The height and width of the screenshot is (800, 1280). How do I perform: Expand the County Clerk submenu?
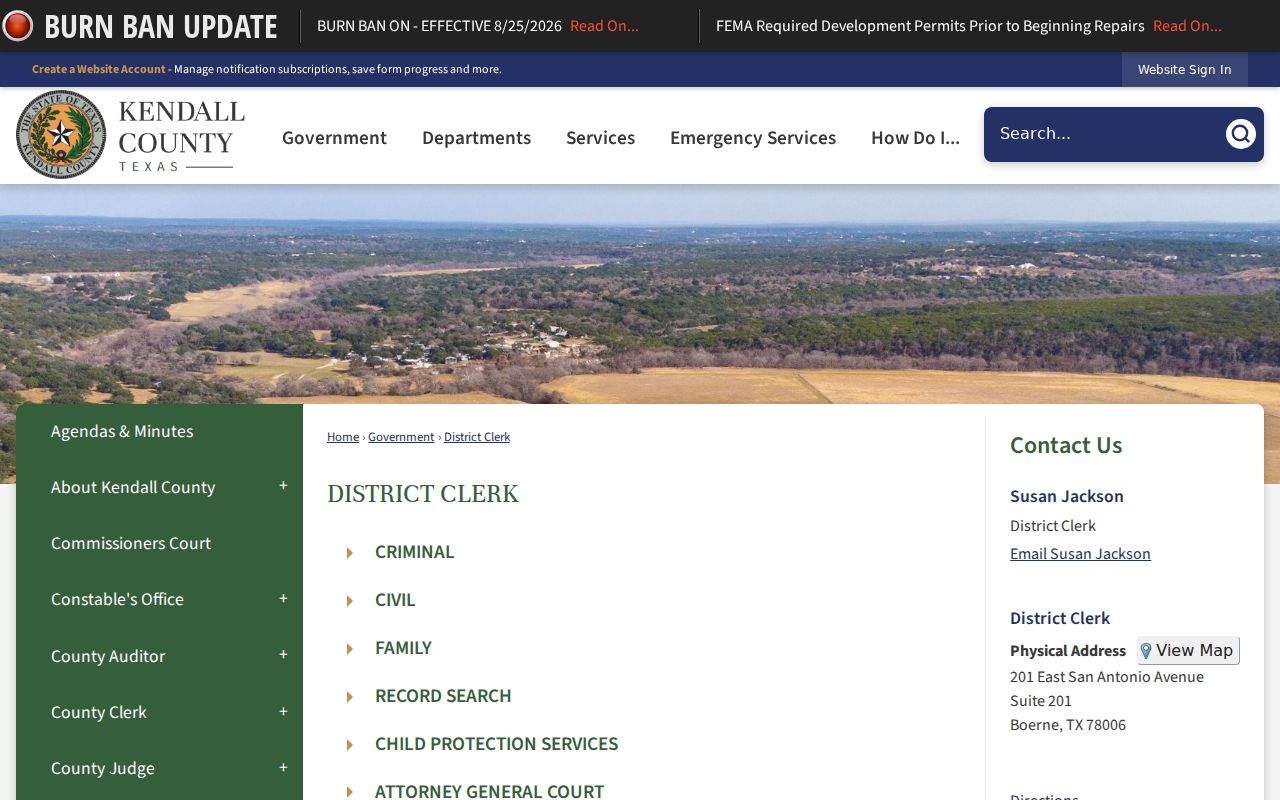[283, 711]
